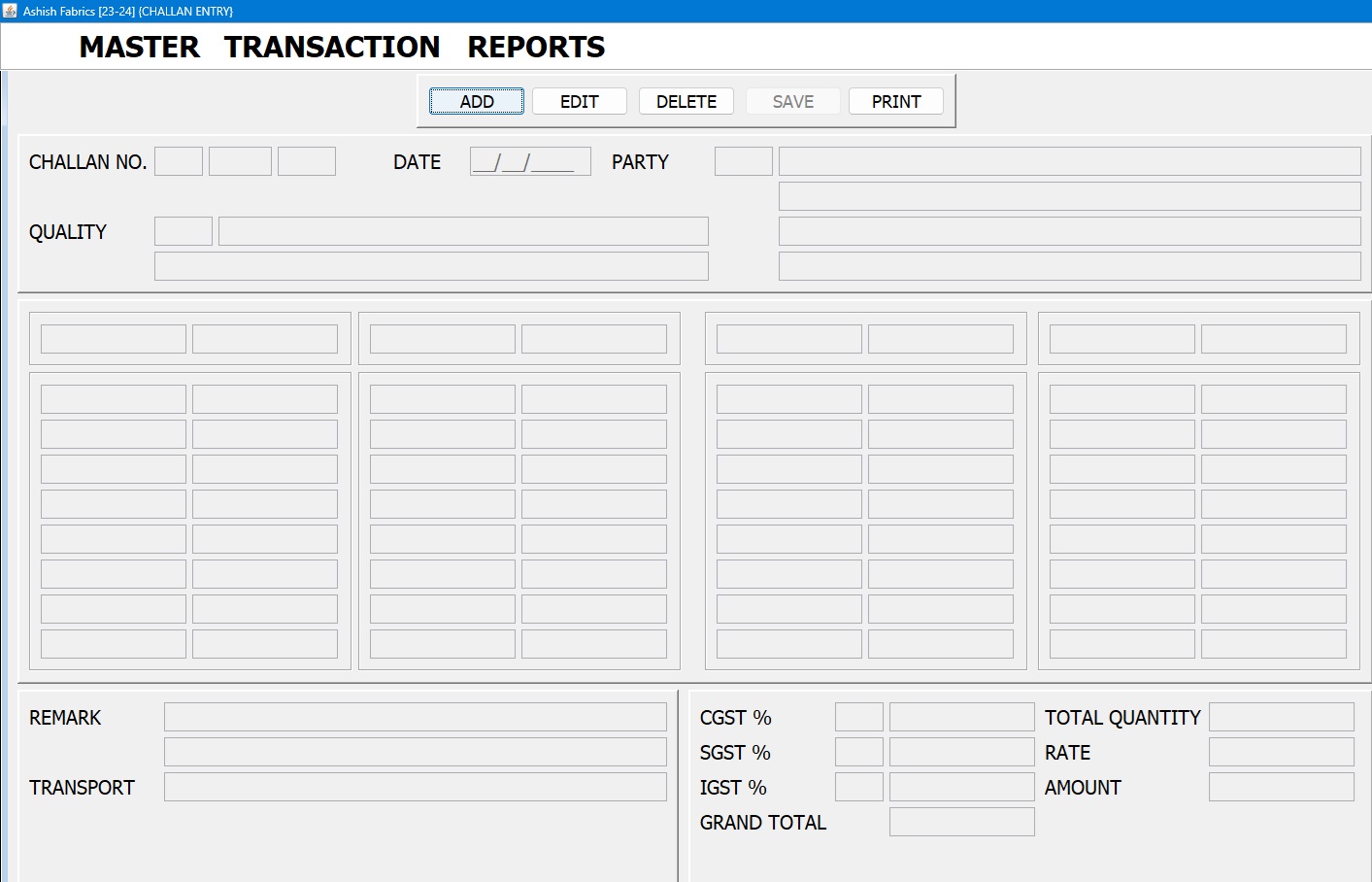This screenshot has width=1372, height=882.
Task: Click the DATE input field
Action: point(530,161)
